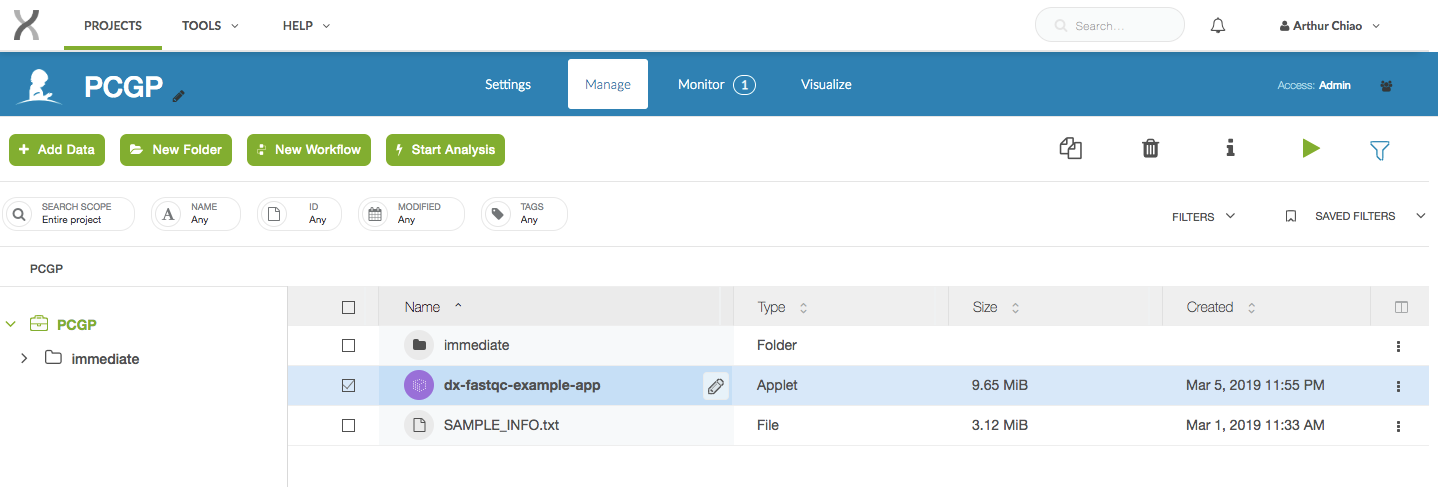Run with the green play icon
Screen dimensions: 1438x487
coord(1311,148)
